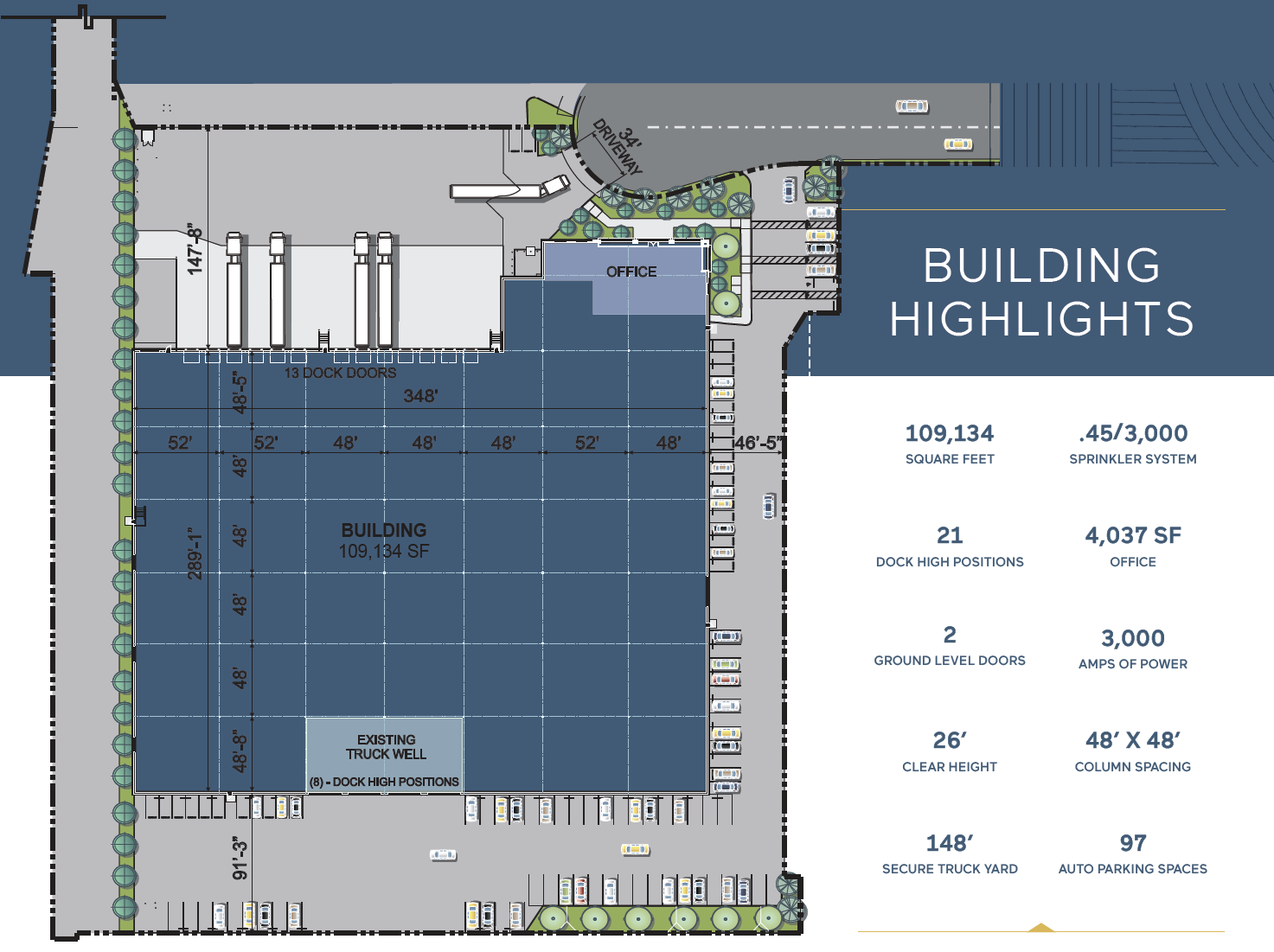Viewport: 1274px width, 952px height.
Task: Click the 13 Dock Doors label
Action: (x=340, y=373)
